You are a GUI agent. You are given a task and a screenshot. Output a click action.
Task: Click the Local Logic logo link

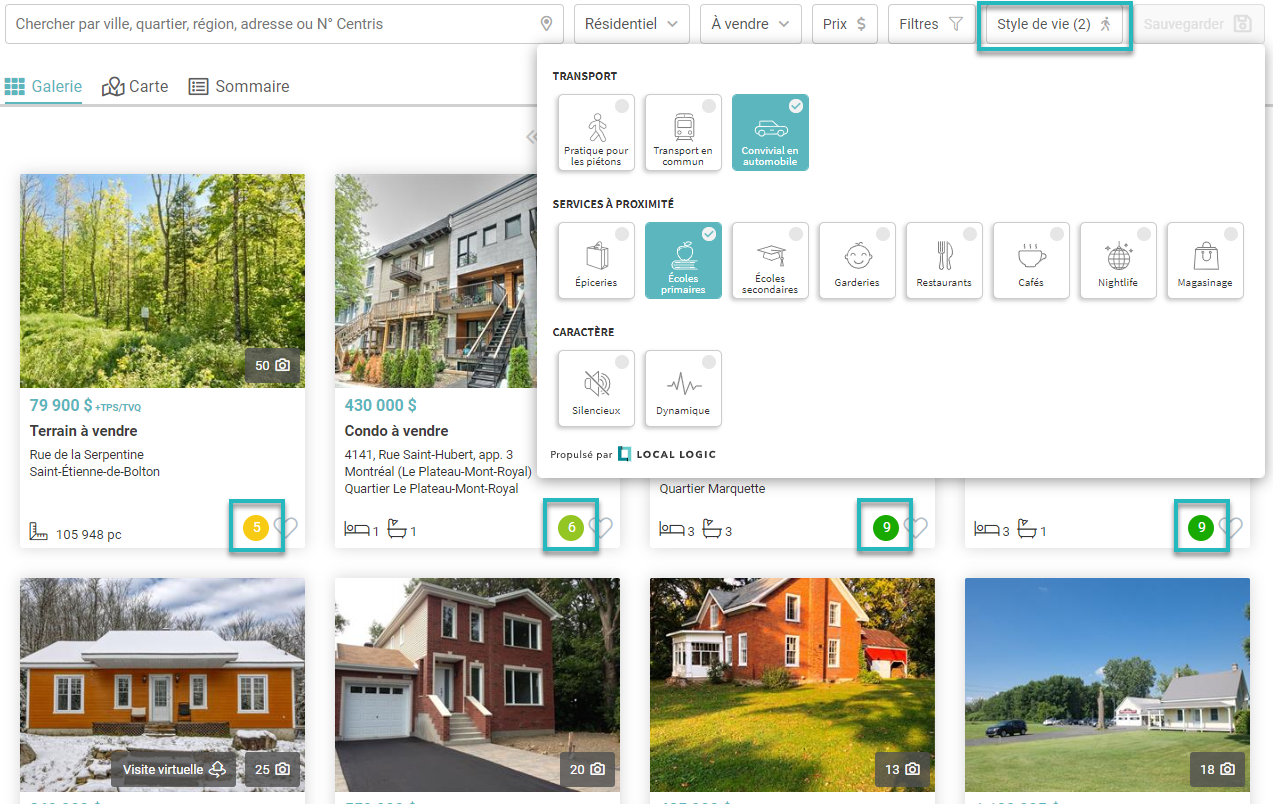click(667, 454)
